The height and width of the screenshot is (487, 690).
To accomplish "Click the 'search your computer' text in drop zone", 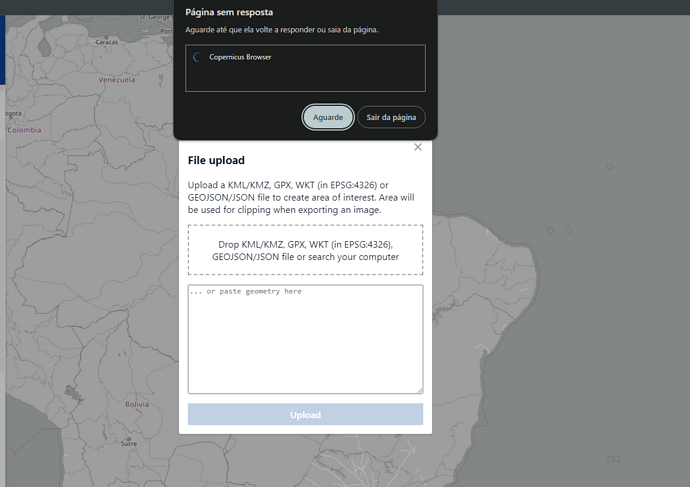I will click(355, 257).
